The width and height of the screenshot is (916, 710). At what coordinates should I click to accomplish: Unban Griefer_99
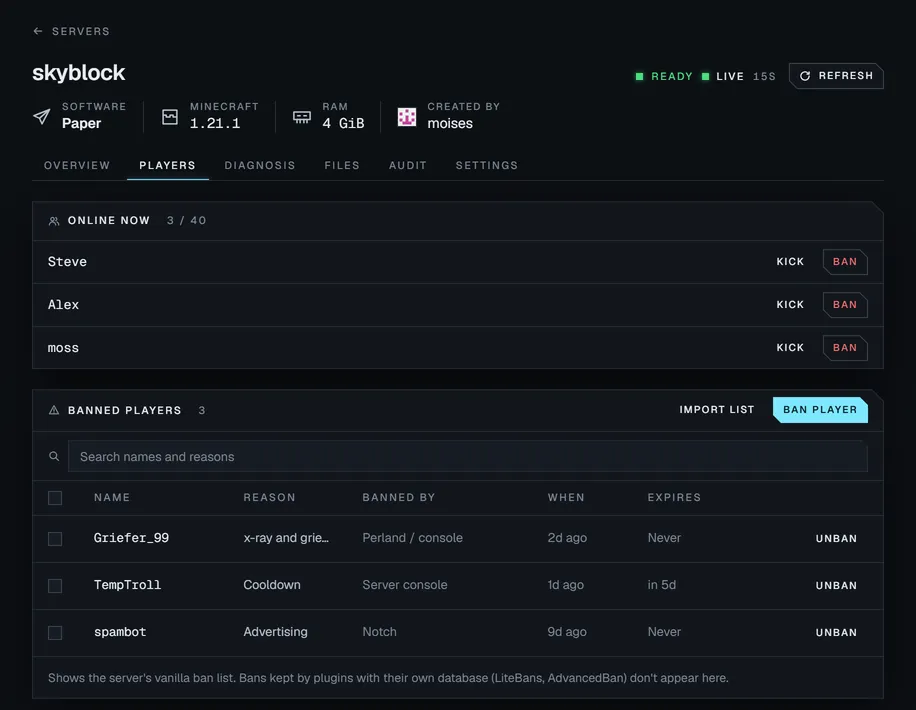836,538
